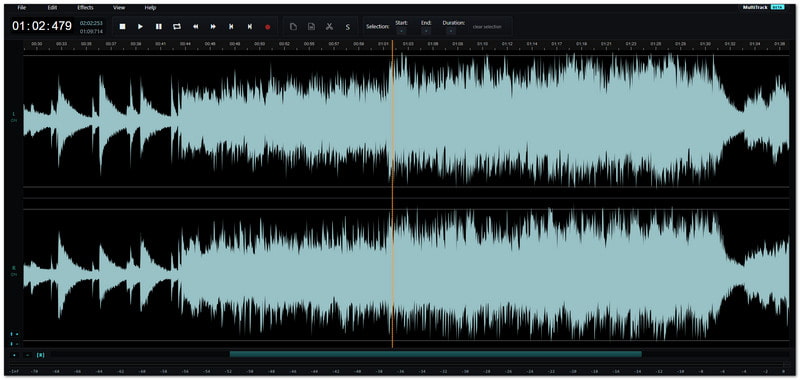Toggle the left channel ON switch
Viewport: 800px width, 380px height.
click(14, 120)
